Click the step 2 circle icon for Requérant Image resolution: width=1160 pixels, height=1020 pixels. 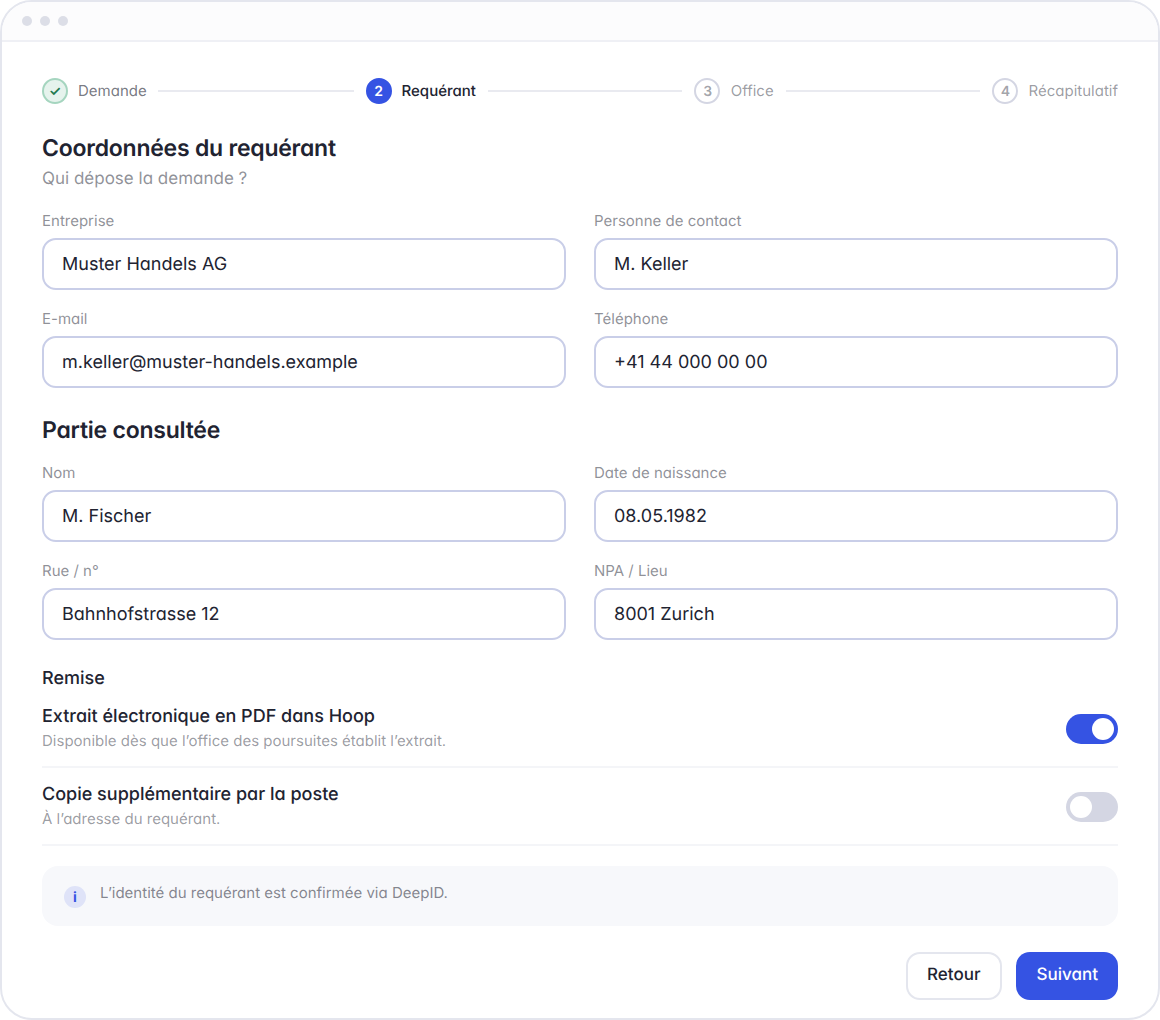coord(379,91)
